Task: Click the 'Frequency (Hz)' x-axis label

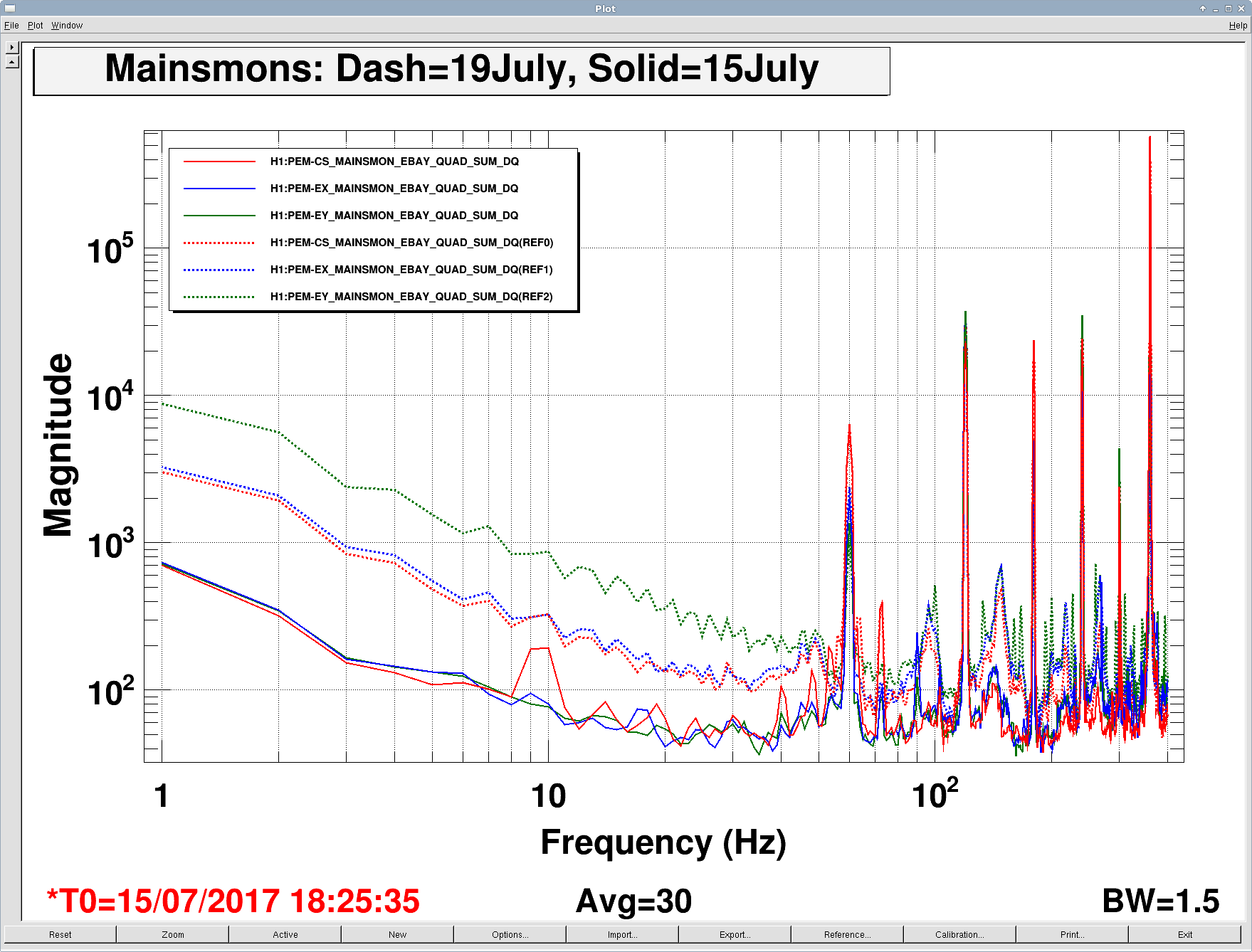Action: pos(663,843)
